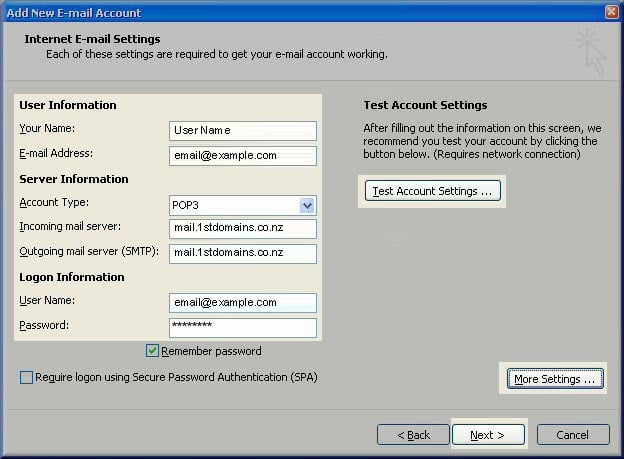Click the Account Type label text
624x459 pixels.
point(53,203)
